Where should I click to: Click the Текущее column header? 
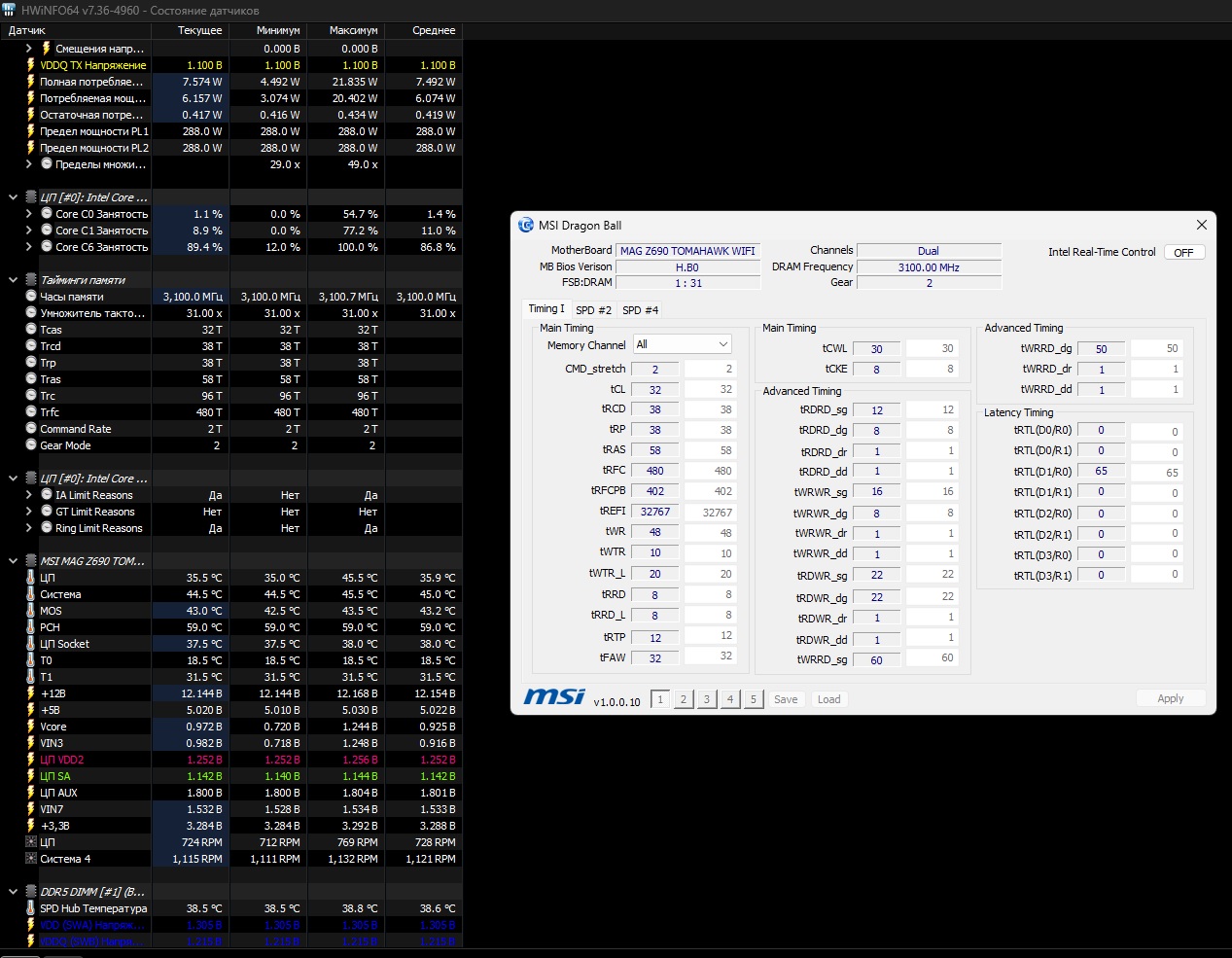tap(191, 30)
